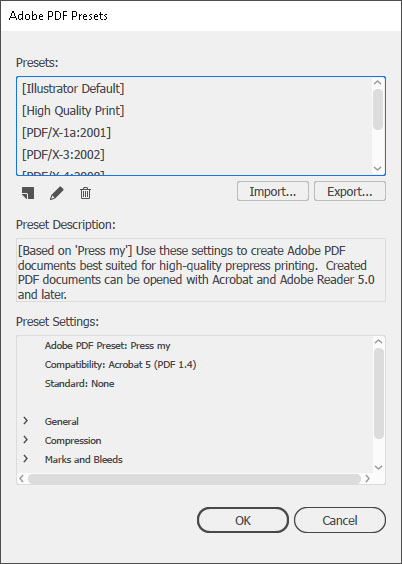Confirm with the OK button

pyautogui.click(x=243, y=520)
